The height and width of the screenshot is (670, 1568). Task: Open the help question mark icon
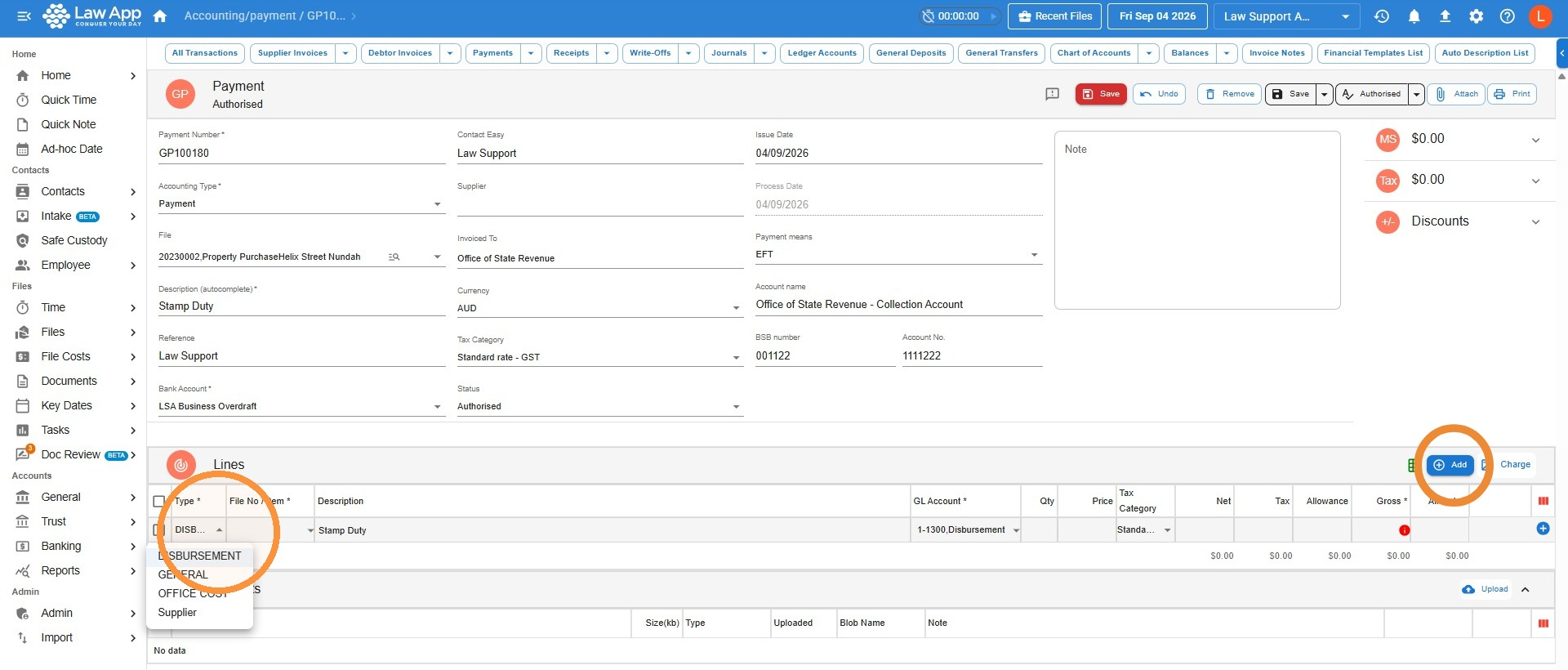1508,16
